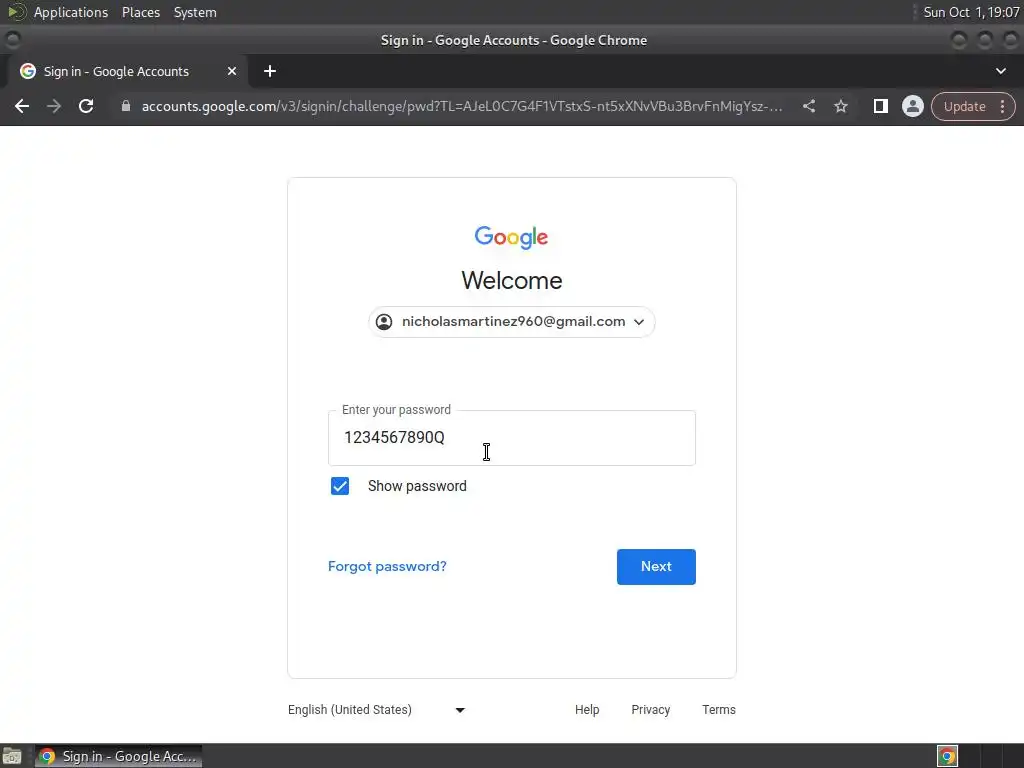Go back using the browser back arrow
The height and width of the screenshot is (768, 1024).
click(22, 106)
